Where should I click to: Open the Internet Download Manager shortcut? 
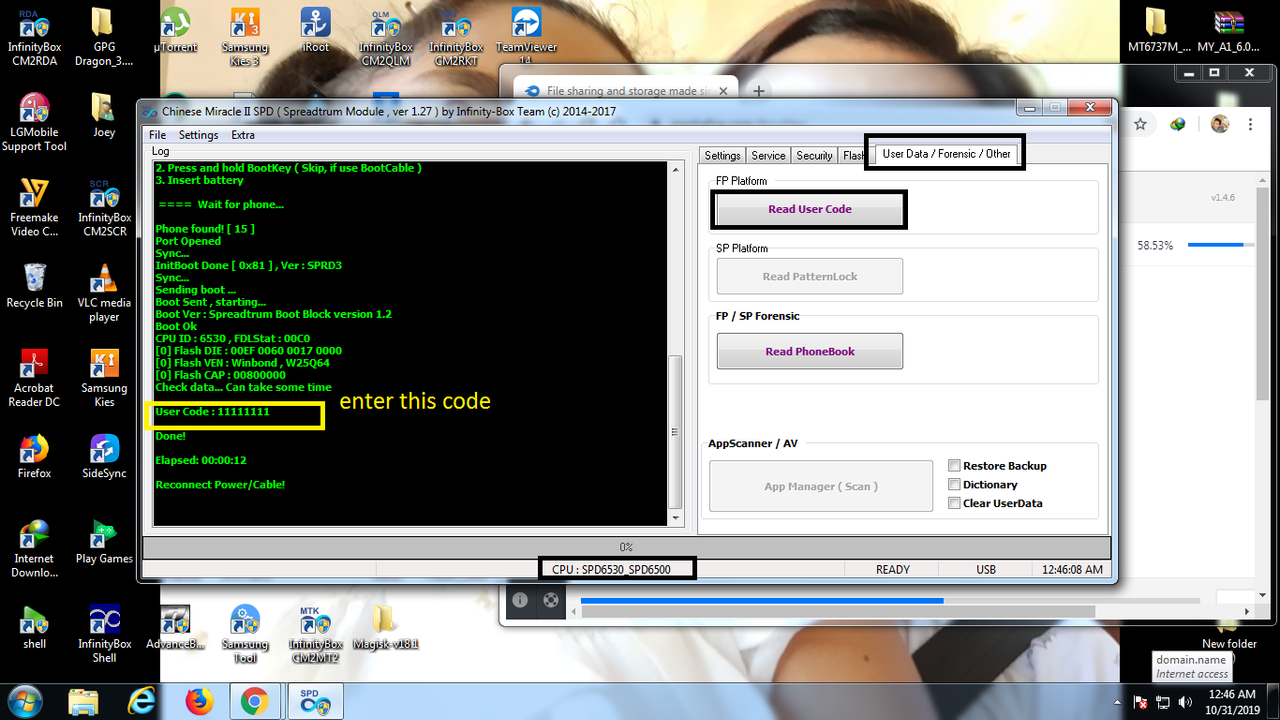point(34,548)
